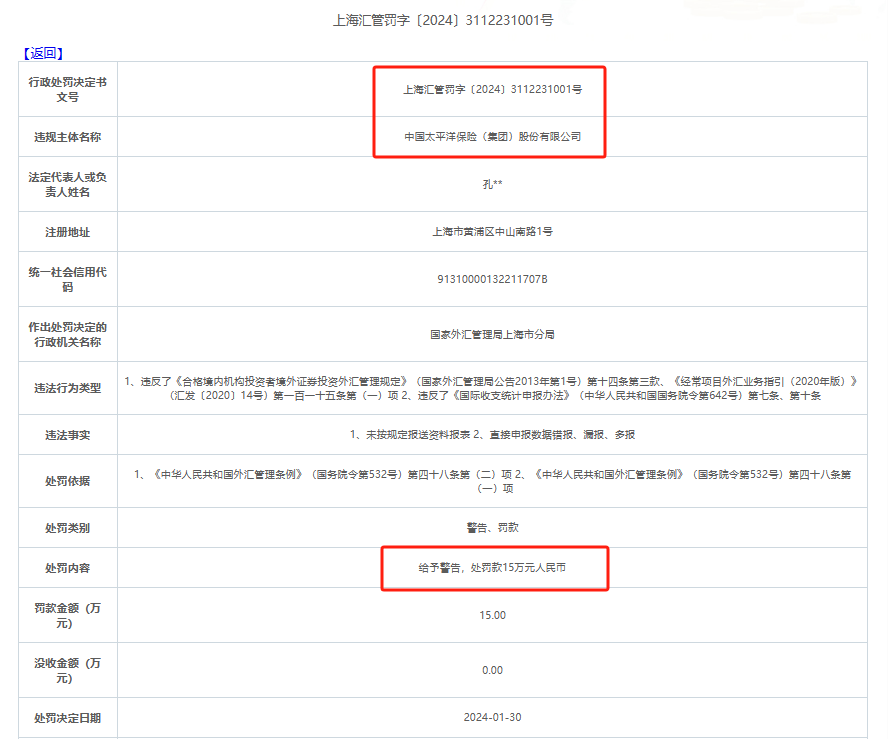Click the 违法事实 label
The width and height of the screenshot is (888, 739).
coord(67,435)
